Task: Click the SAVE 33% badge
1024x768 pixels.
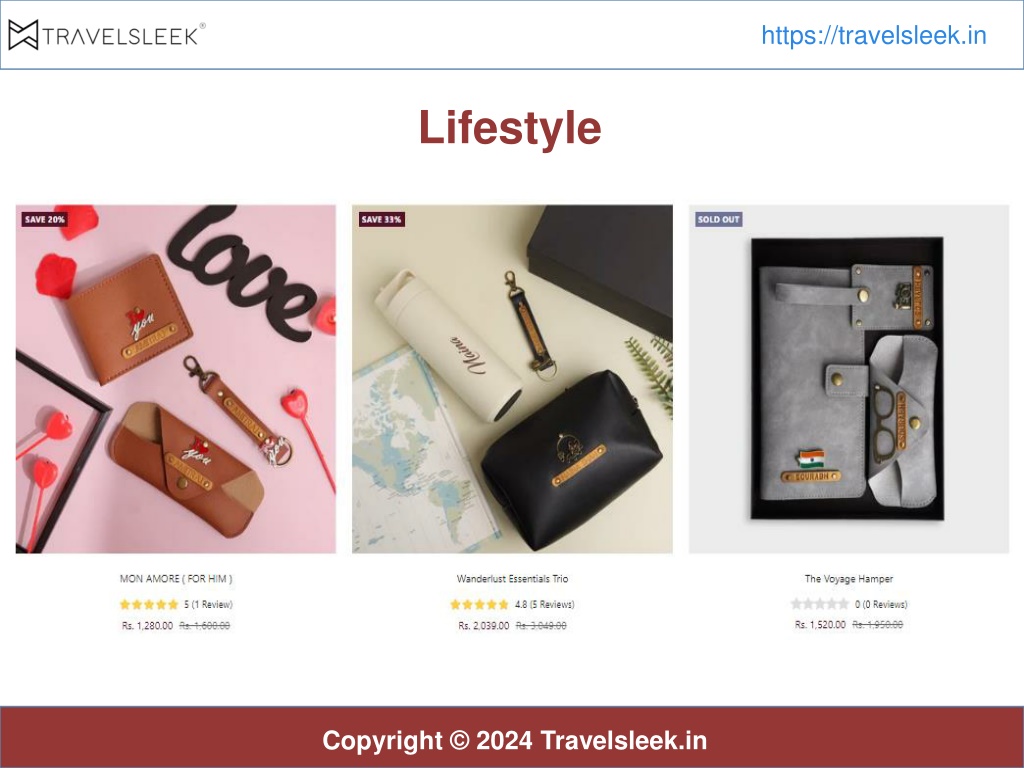Action: pos(381,219)
